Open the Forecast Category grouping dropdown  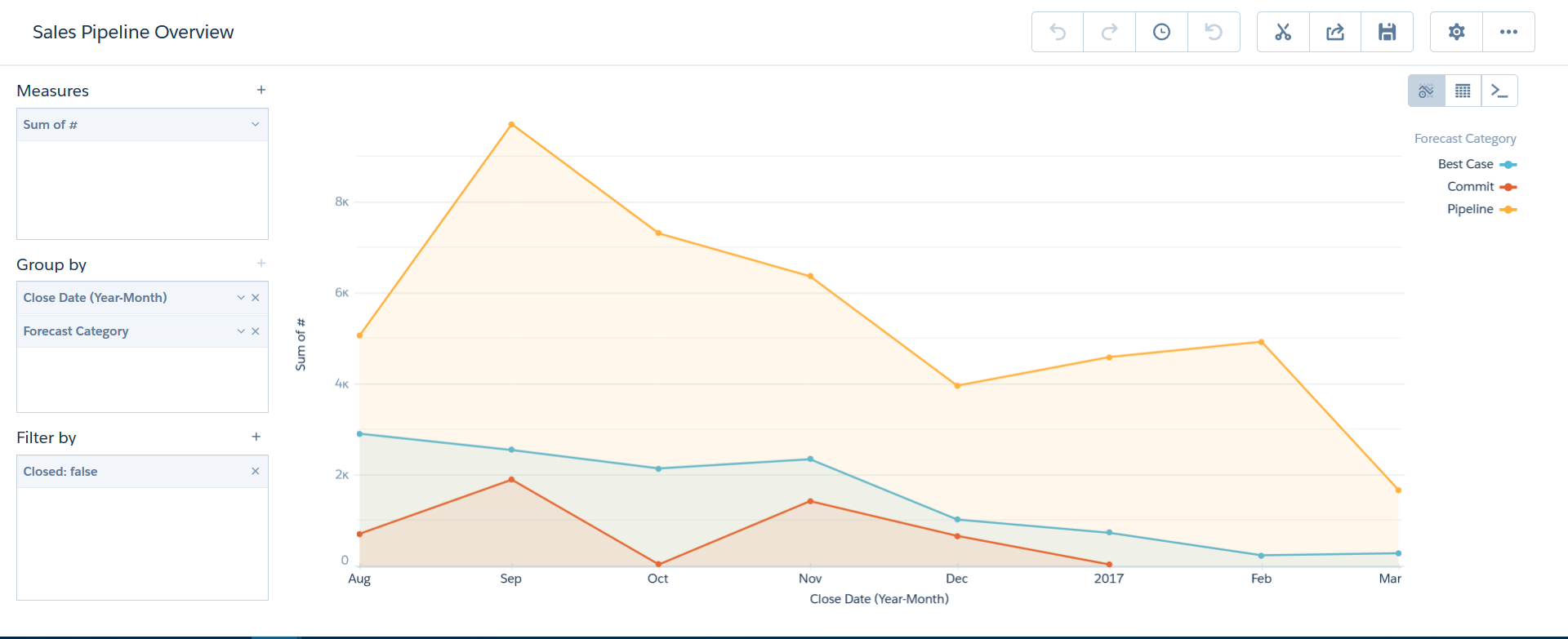click(241, 331)
